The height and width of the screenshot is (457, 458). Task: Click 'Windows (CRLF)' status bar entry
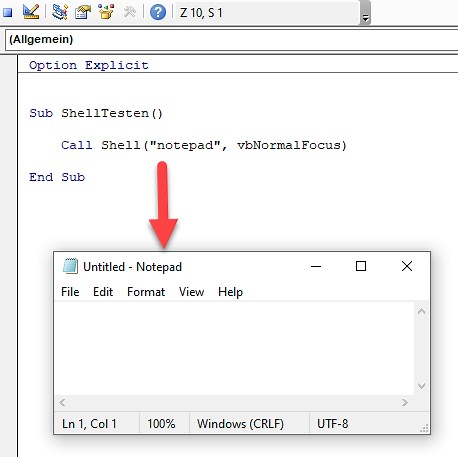[240, 424]
